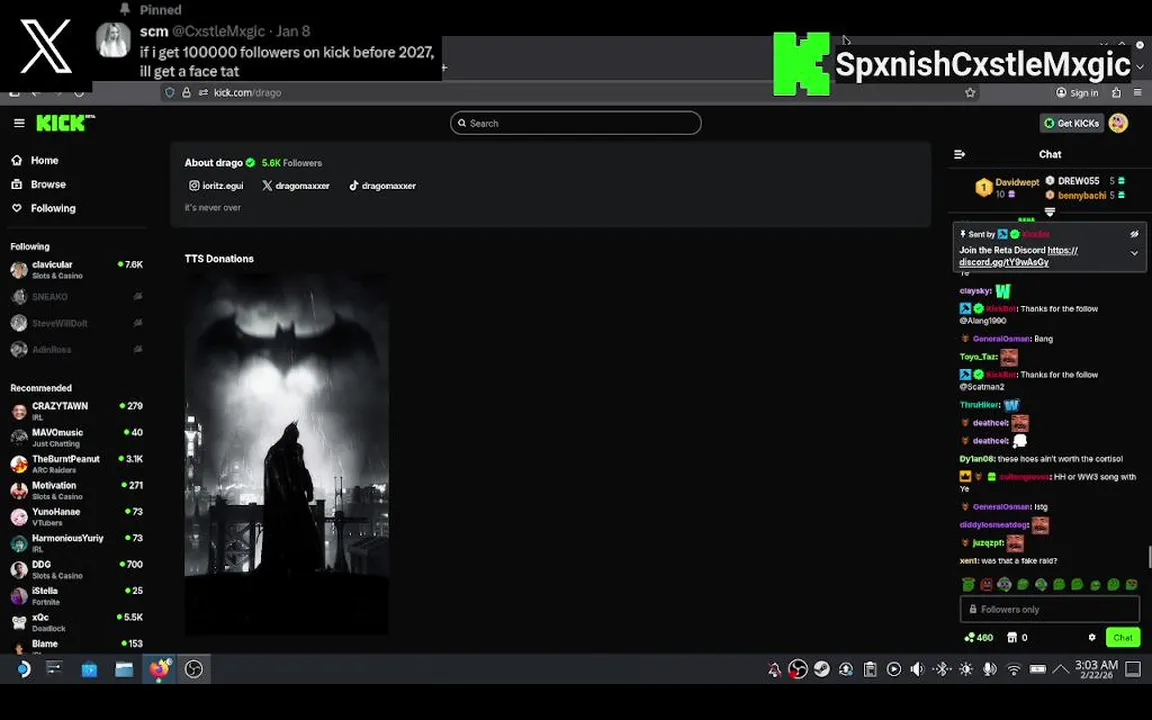Collapse the chat panel with arrow icon

[x=960, y=154]
